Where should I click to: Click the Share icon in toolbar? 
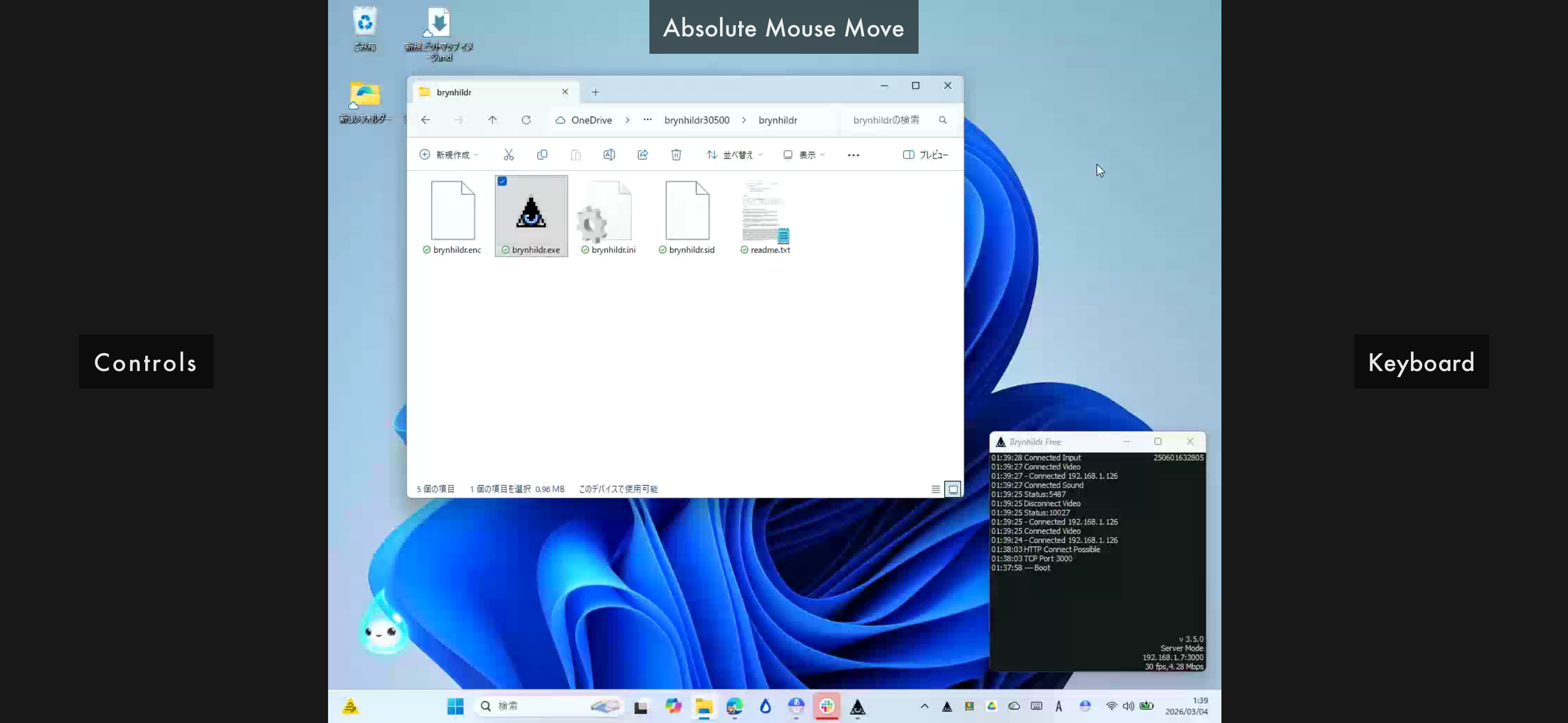pos(642,155)
